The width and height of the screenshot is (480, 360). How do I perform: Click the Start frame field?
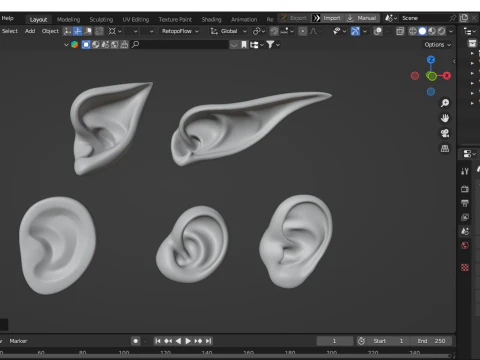pyautogui.click(x=389, y=341)
